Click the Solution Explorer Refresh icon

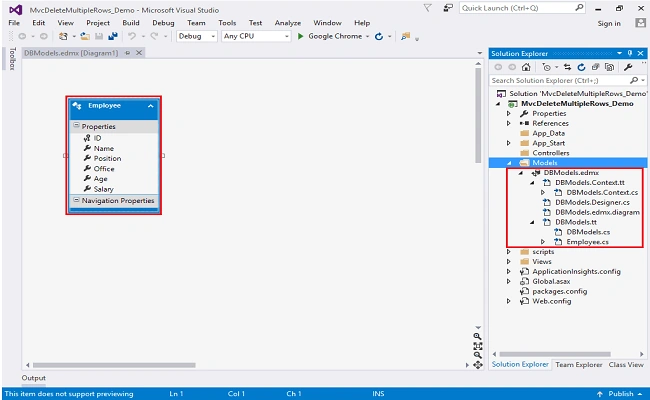tap(581, 67)
